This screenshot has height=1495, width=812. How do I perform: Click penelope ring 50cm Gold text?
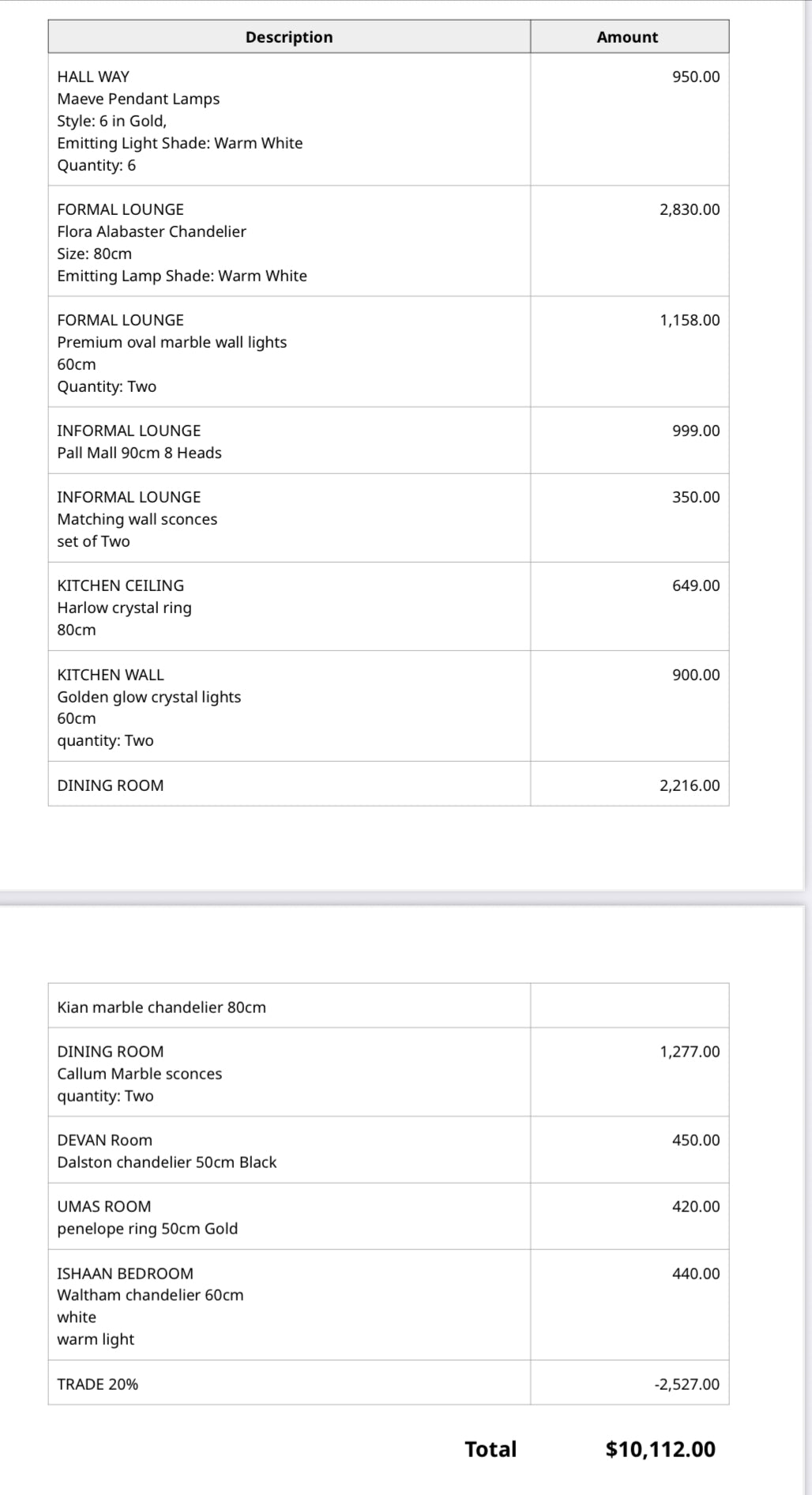click(148, 1229)
